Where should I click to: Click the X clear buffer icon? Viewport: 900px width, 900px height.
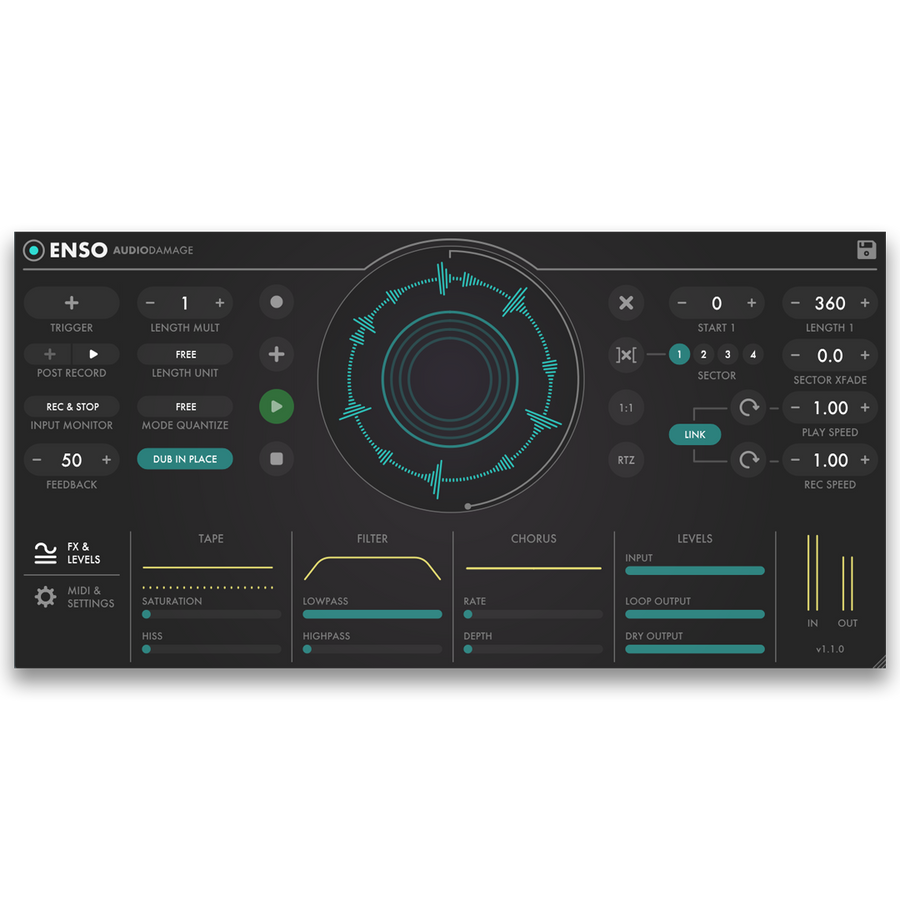[x=626, y=302]
